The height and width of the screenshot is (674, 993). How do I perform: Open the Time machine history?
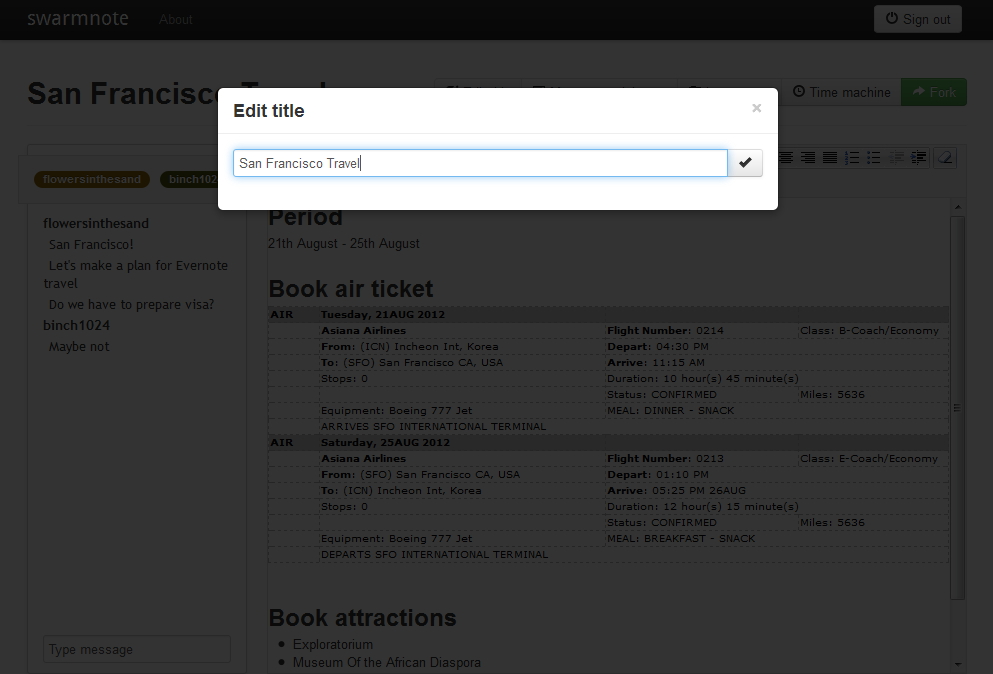[x=842, y=92]
